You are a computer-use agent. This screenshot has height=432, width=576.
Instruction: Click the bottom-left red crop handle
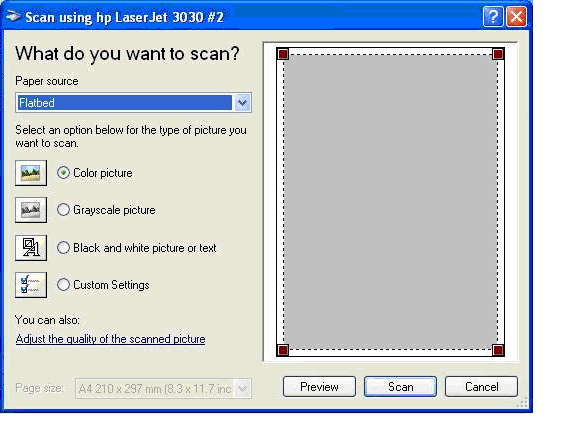click(x=283, y=350)
